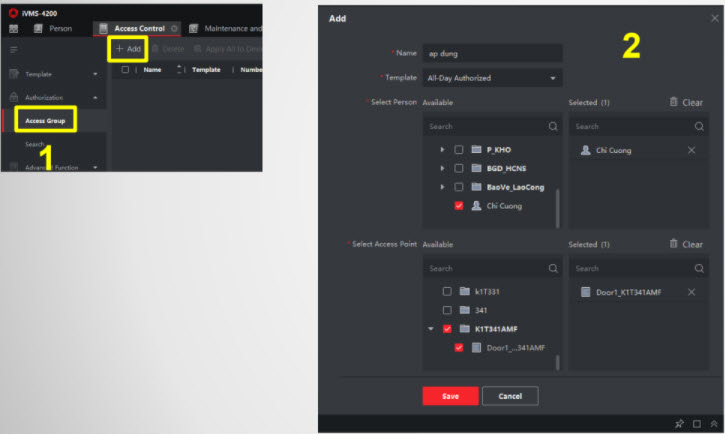The height and width of the screenshot is (435, 725).
Task: Open the Template dropdown All-Day Authorized
Action: pos(492,77)
